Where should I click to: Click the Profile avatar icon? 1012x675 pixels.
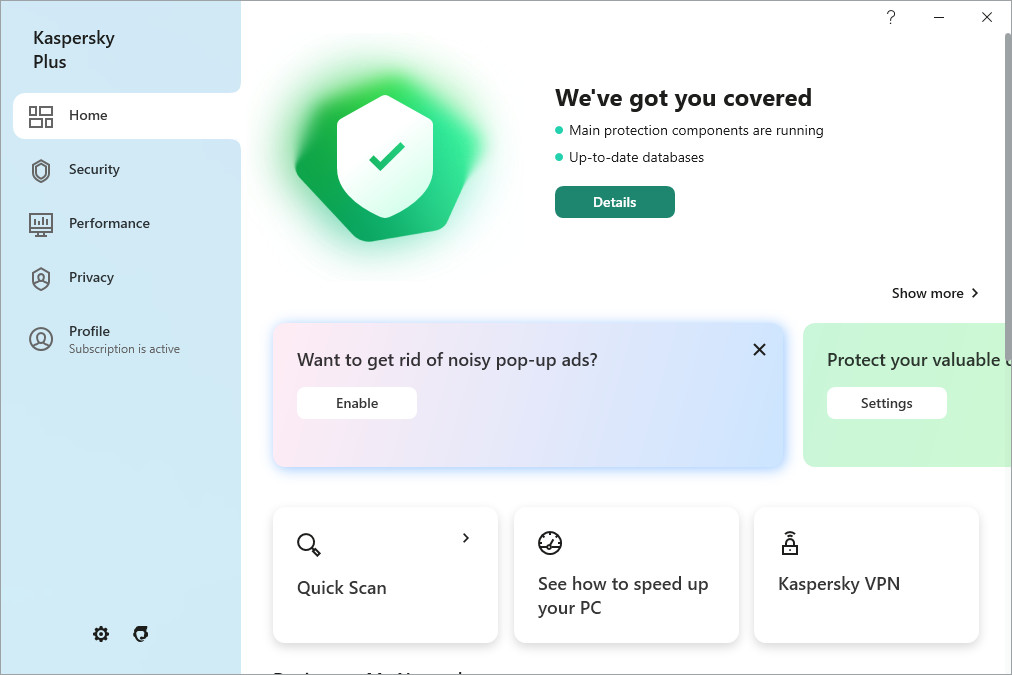41,339
